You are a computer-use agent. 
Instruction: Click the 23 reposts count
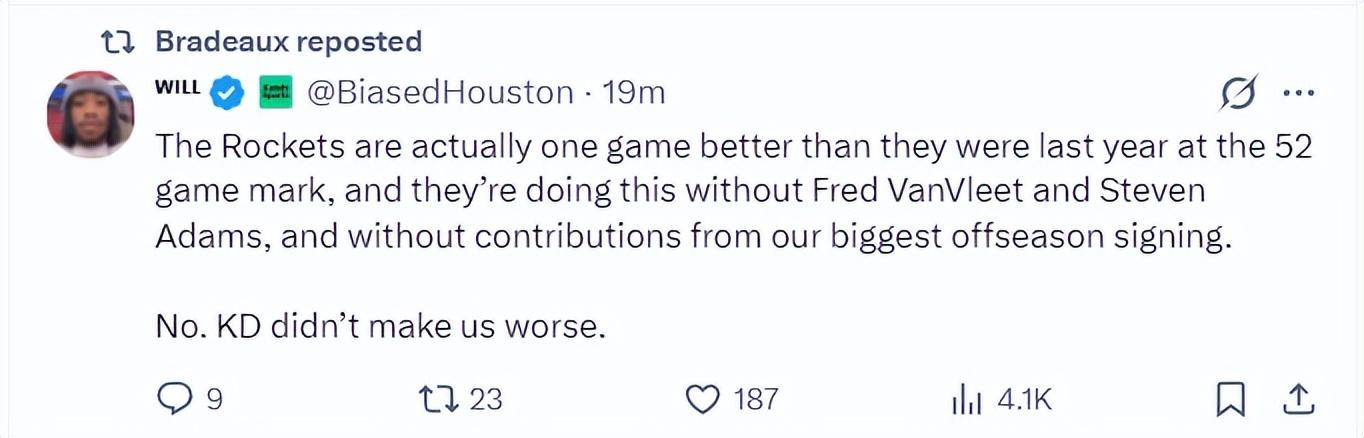485,400
